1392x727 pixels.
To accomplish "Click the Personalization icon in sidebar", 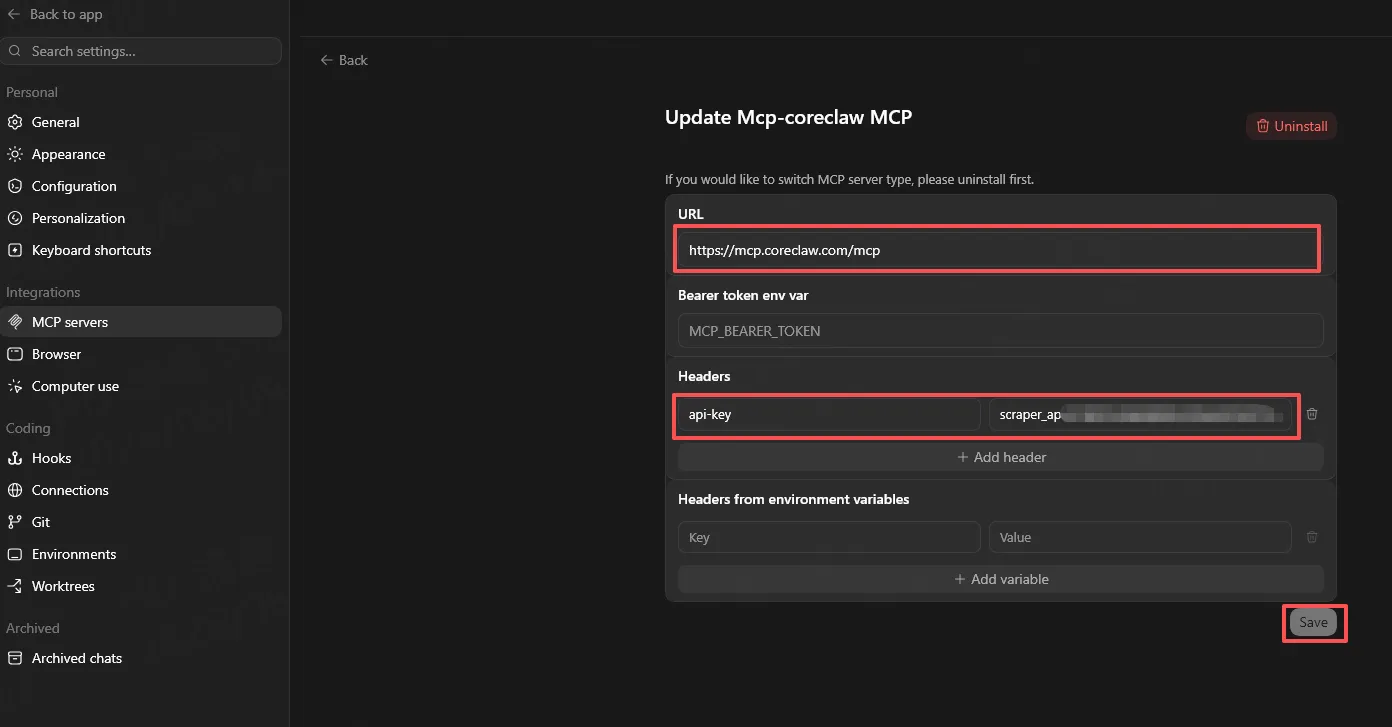I will pyautogui.click(x=15, y=218).
